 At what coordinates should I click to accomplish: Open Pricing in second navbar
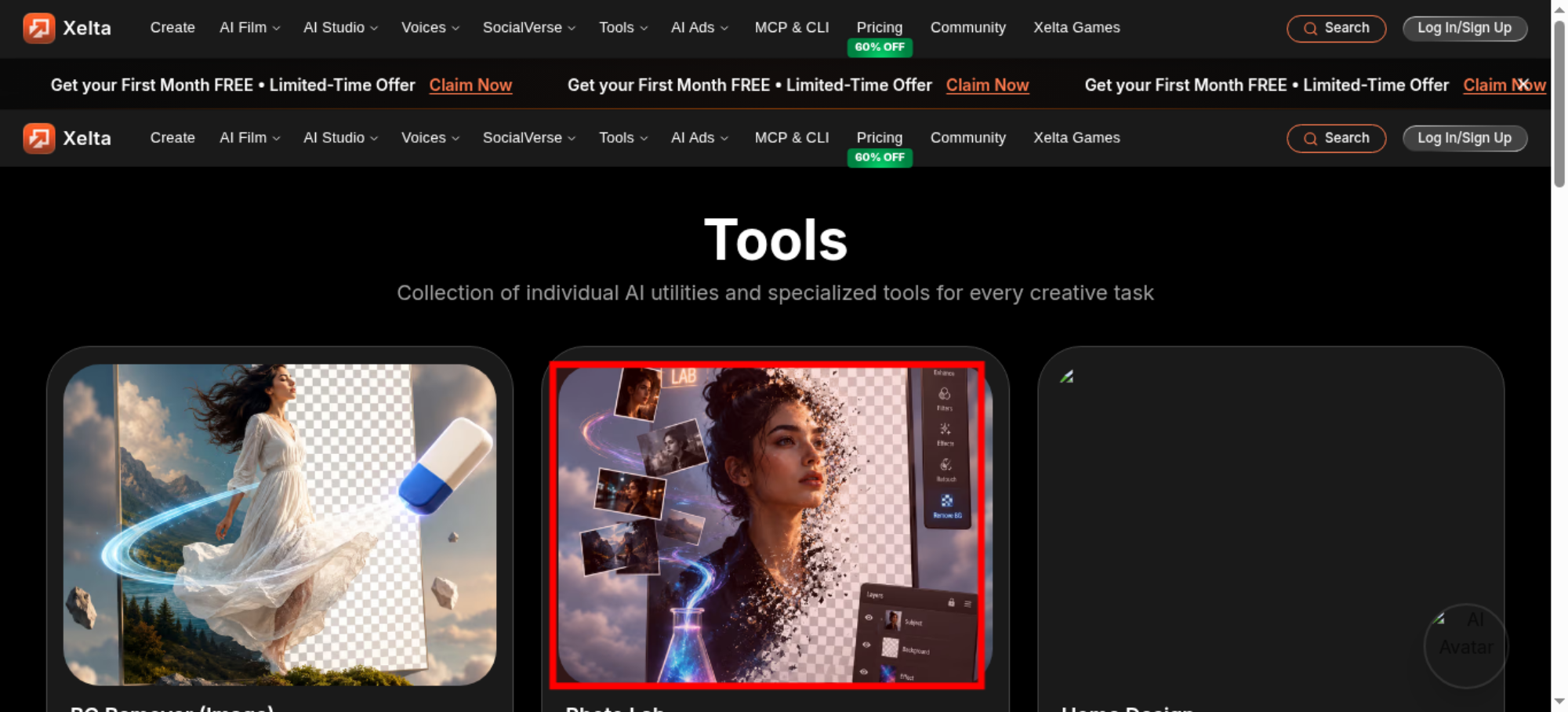coord(880,137)
